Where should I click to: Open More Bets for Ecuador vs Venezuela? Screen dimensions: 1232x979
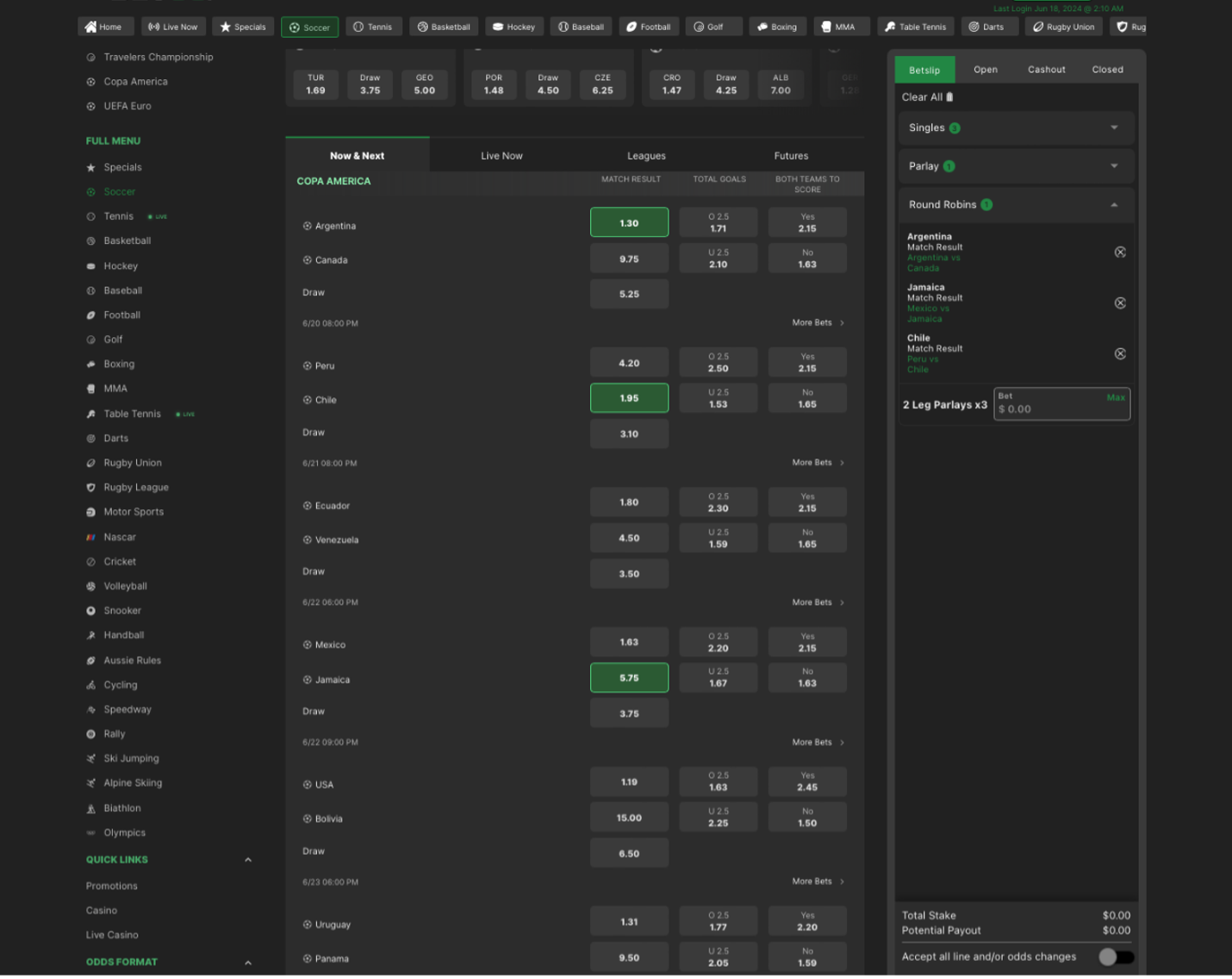818,602
